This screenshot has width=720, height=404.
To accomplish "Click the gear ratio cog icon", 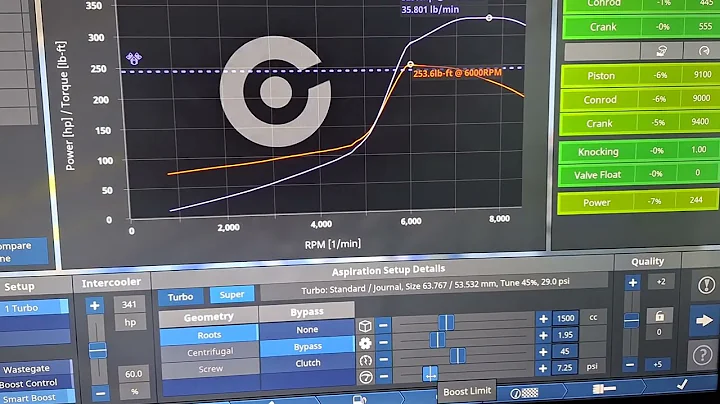I will (x=365, y=343).
